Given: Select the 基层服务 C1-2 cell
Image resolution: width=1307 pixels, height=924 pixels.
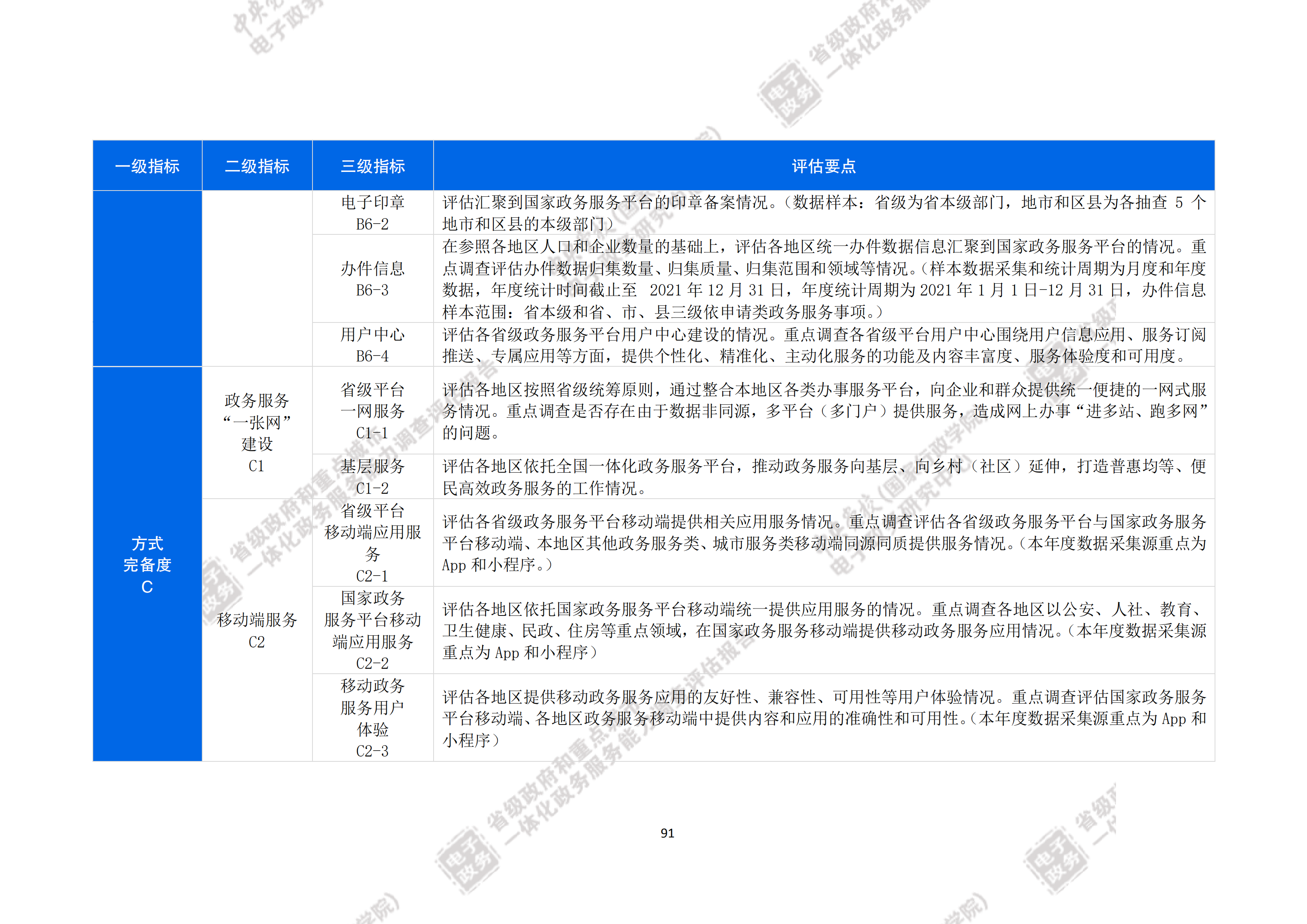Looking at the screenshot, I should click(372, 477).
